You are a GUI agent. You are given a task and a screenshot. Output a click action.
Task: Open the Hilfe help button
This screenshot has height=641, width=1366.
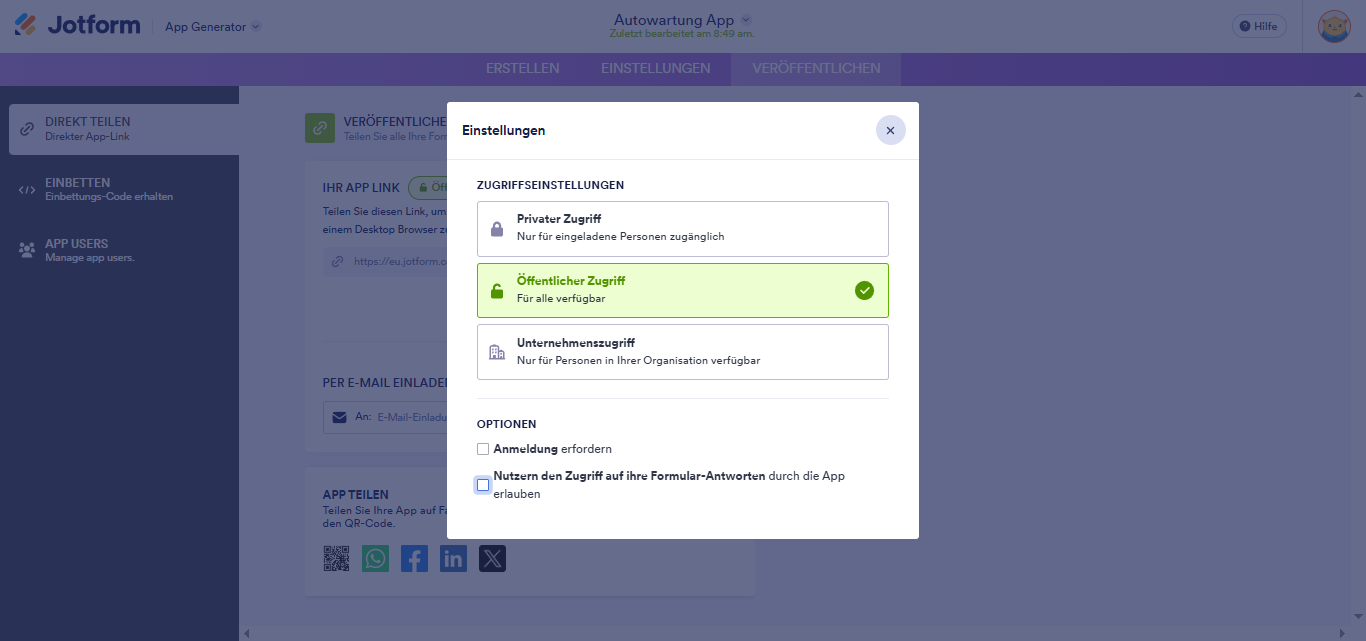coord(1259,27)
